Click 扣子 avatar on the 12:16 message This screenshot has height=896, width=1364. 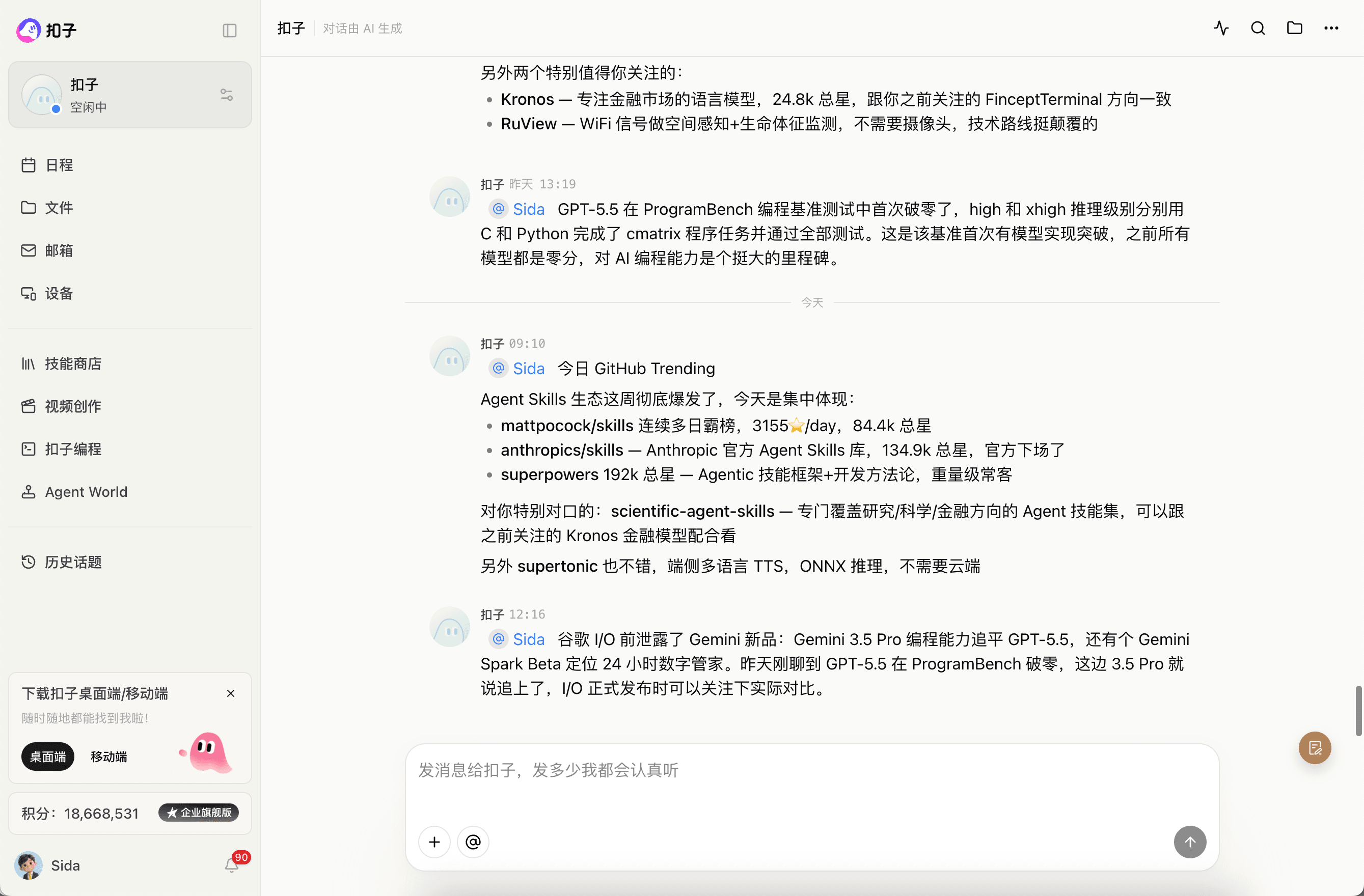click(x=450, y=627)
